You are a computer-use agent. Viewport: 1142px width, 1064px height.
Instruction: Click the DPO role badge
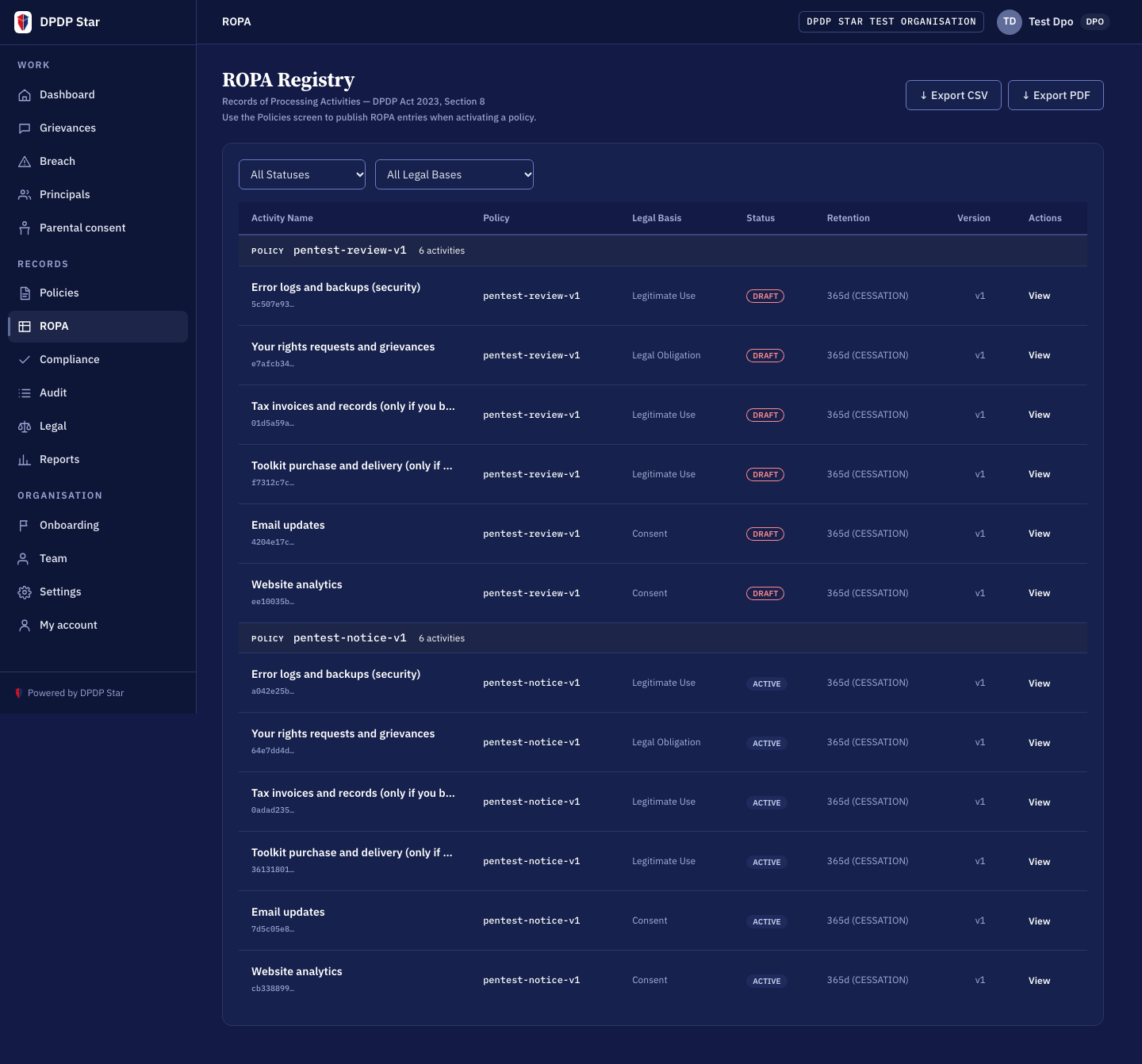(x=1095, y=22)
